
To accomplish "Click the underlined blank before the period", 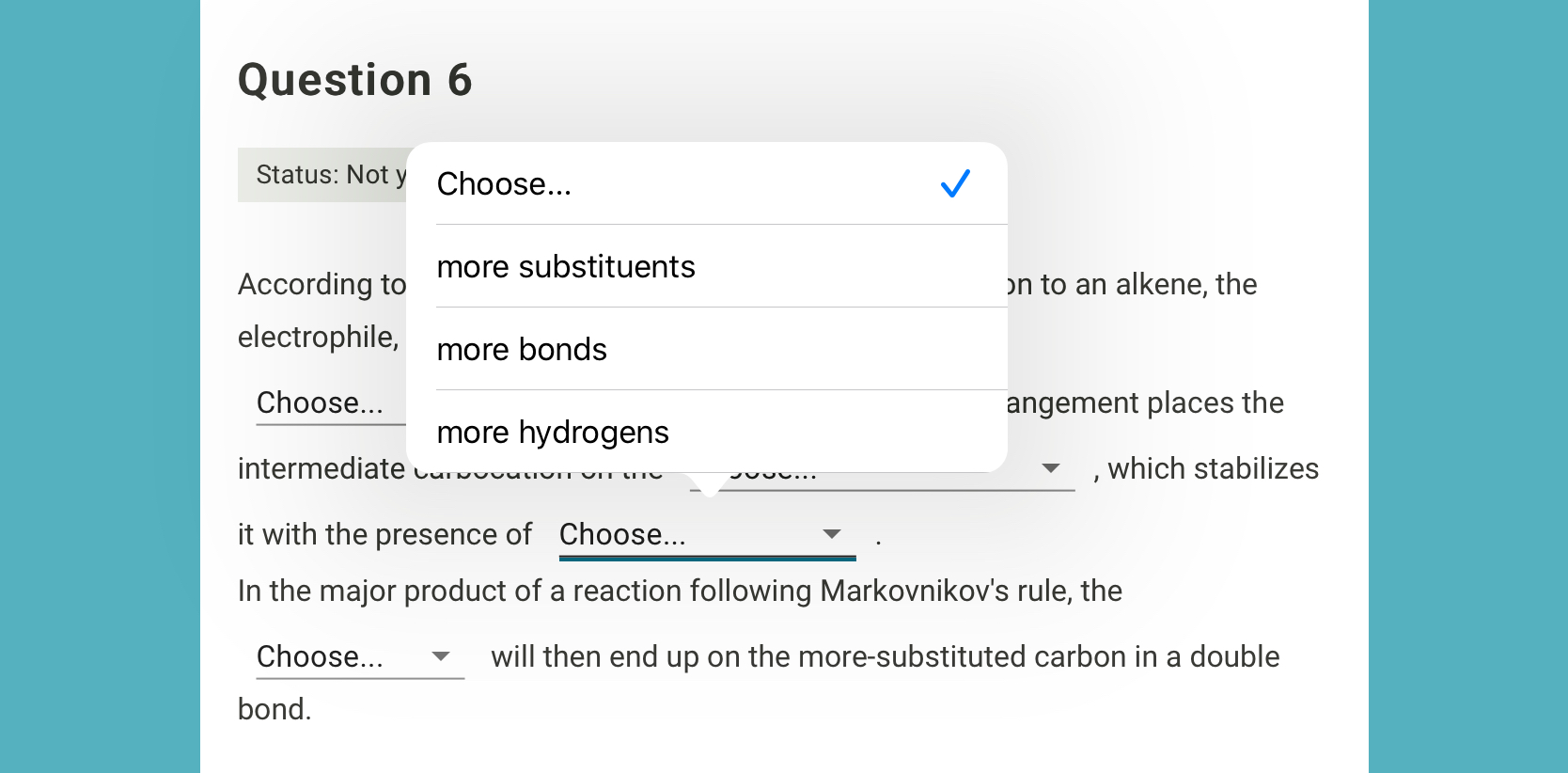I will pyautogui.click(x=707, y=534).
